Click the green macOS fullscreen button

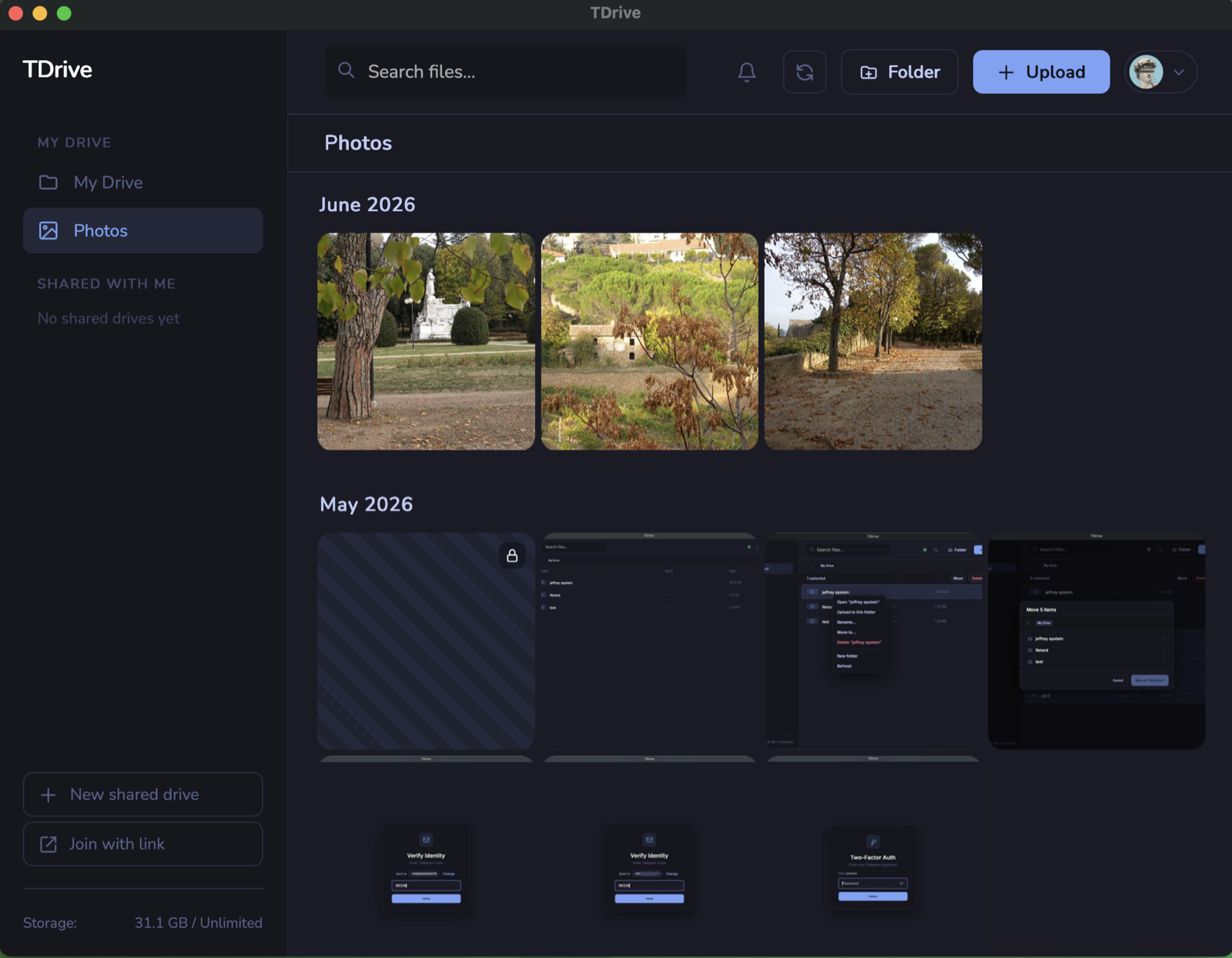click(64, 13)
